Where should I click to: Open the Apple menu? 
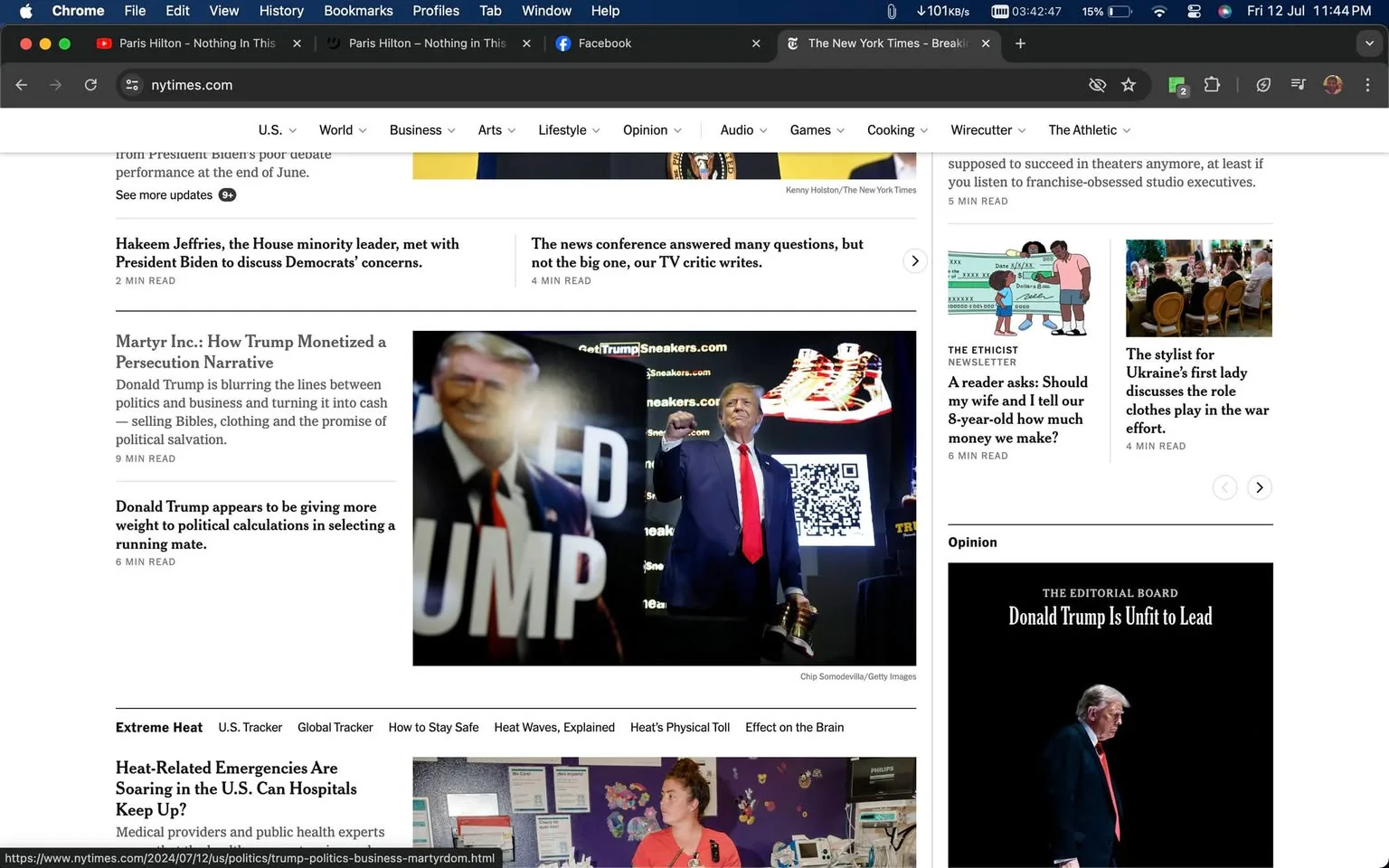(x=25, y=11)
